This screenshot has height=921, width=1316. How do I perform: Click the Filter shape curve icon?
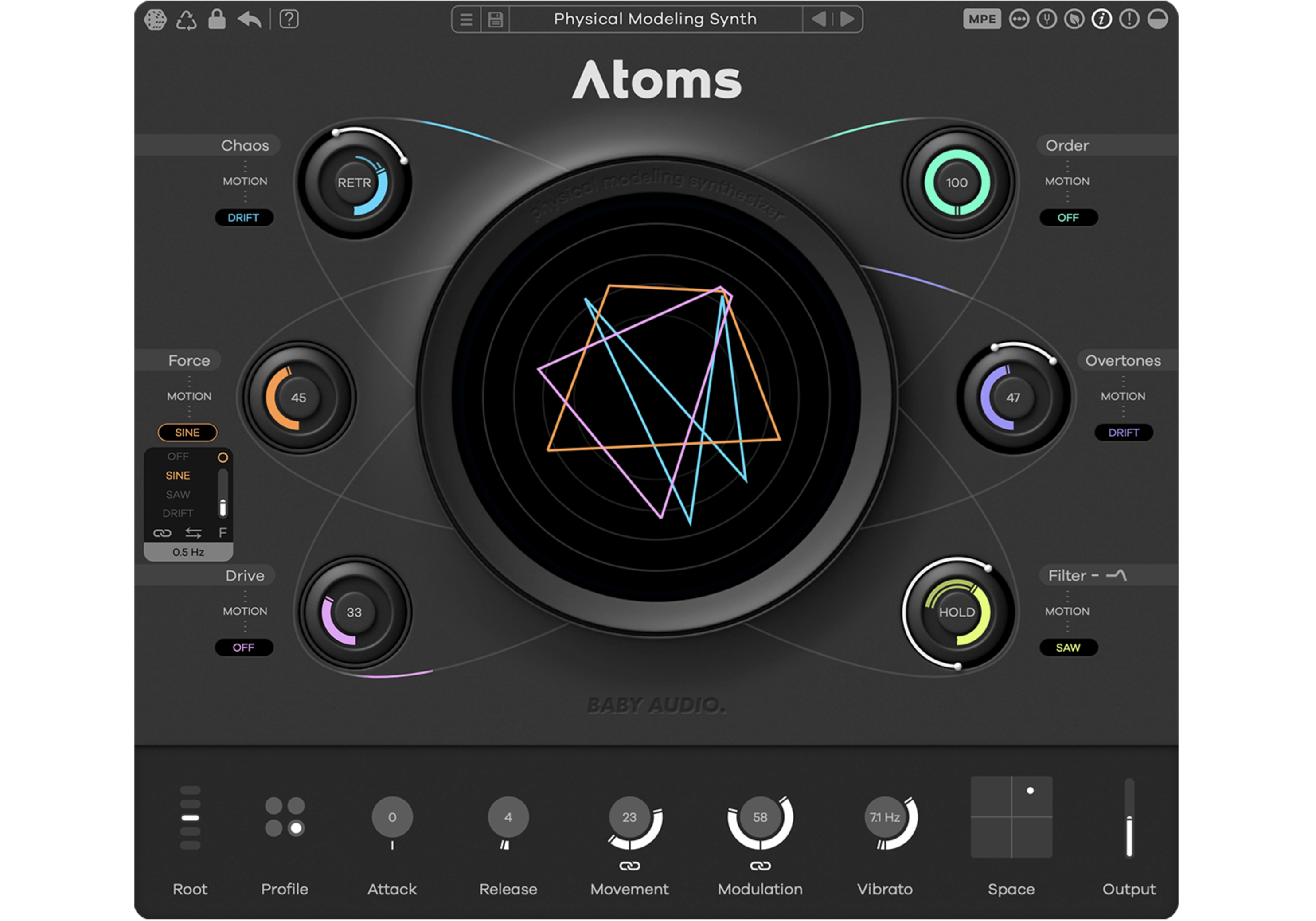[1117, 575]
